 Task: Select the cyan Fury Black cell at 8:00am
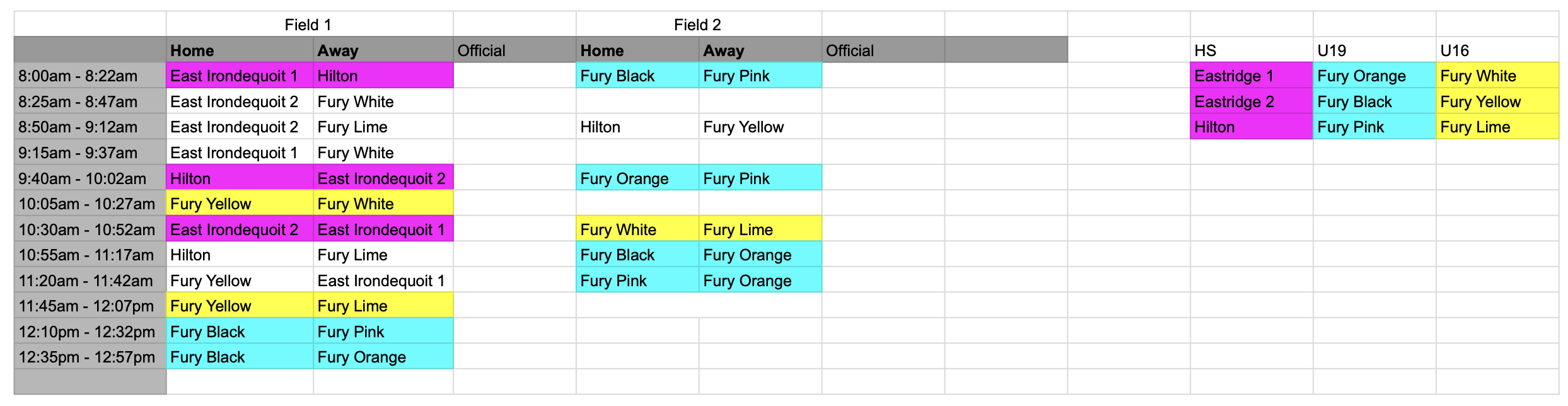[637, 76]
